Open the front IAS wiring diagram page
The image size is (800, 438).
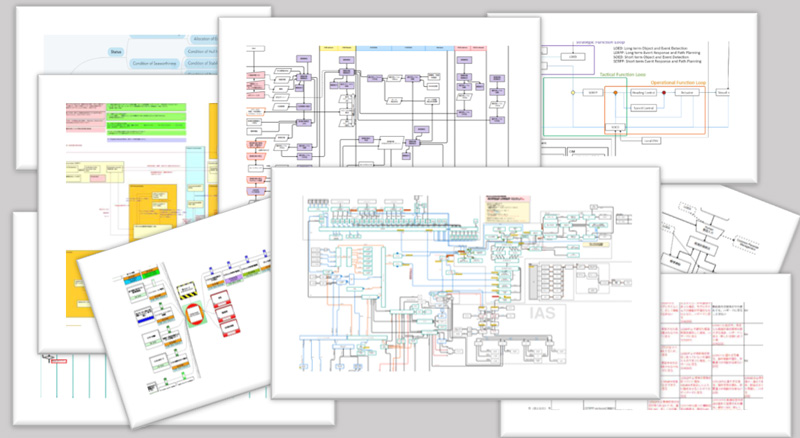coord(465,282)
